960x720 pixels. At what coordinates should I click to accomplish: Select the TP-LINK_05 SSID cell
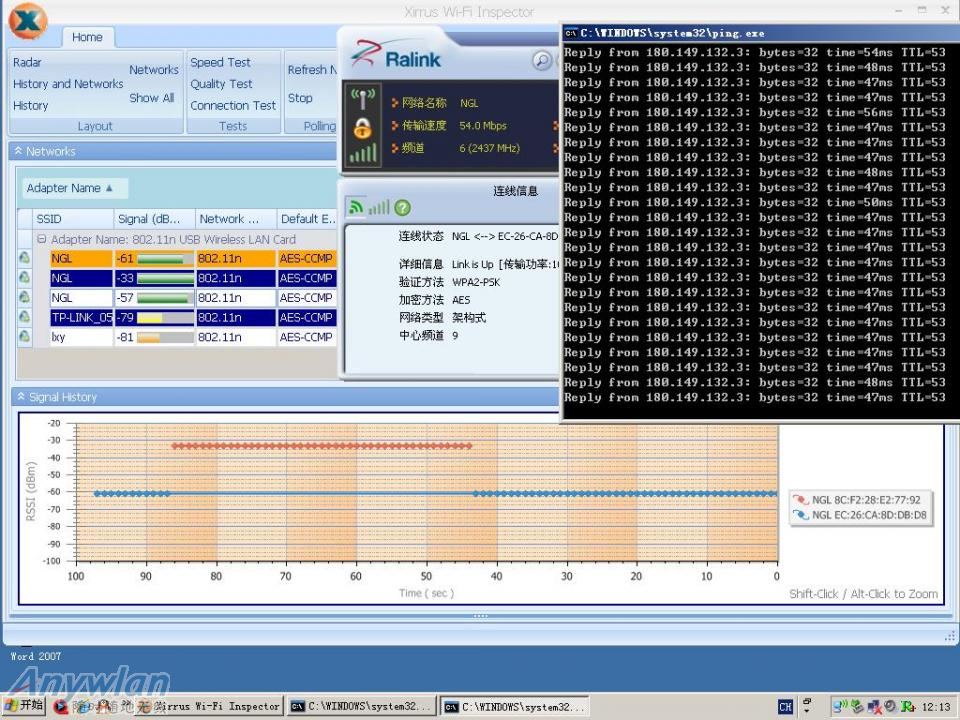81,317
